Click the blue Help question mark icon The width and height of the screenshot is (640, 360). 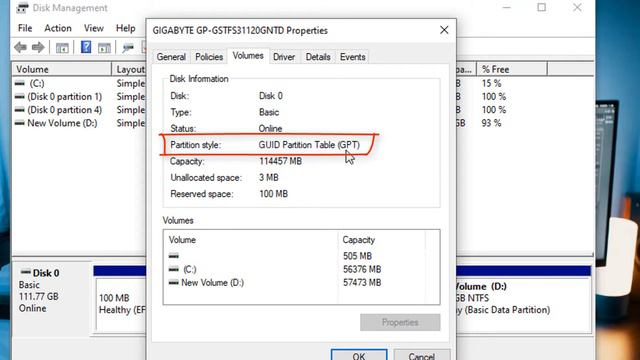[86, 47]
